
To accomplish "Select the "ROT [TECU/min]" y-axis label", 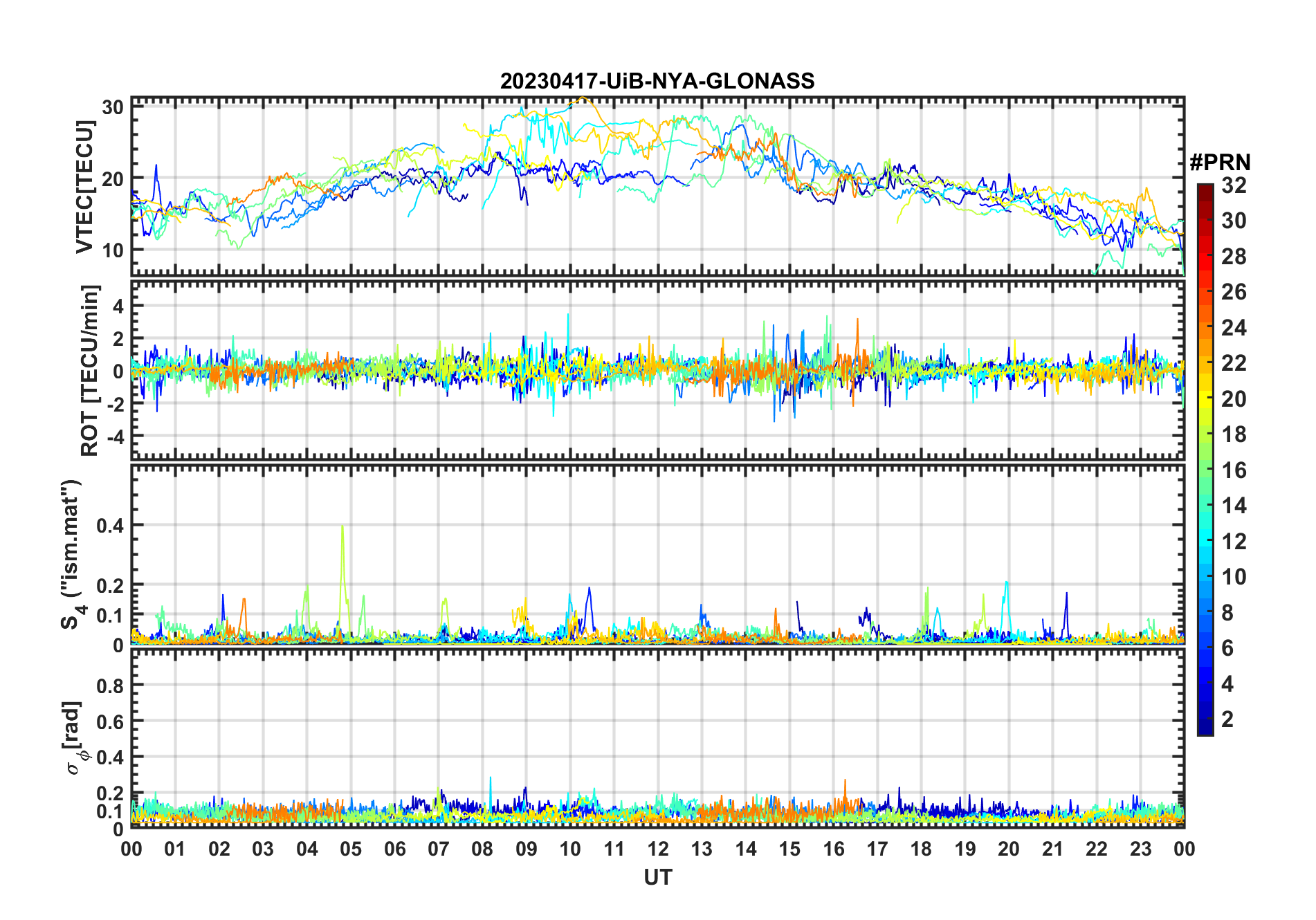I will click(x=90, y=371).
